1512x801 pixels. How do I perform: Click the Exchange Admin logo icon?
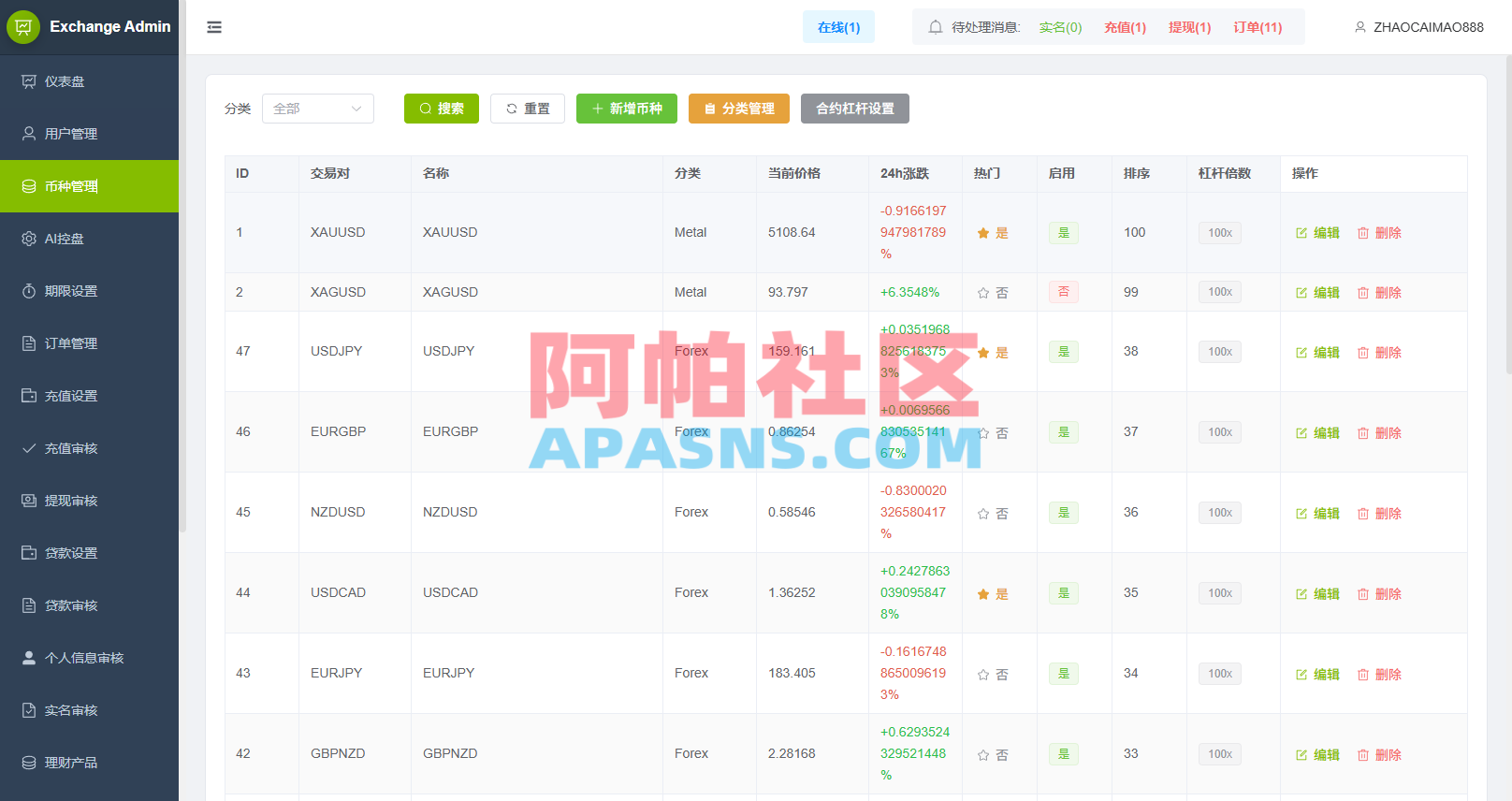[x=23, y=27]
